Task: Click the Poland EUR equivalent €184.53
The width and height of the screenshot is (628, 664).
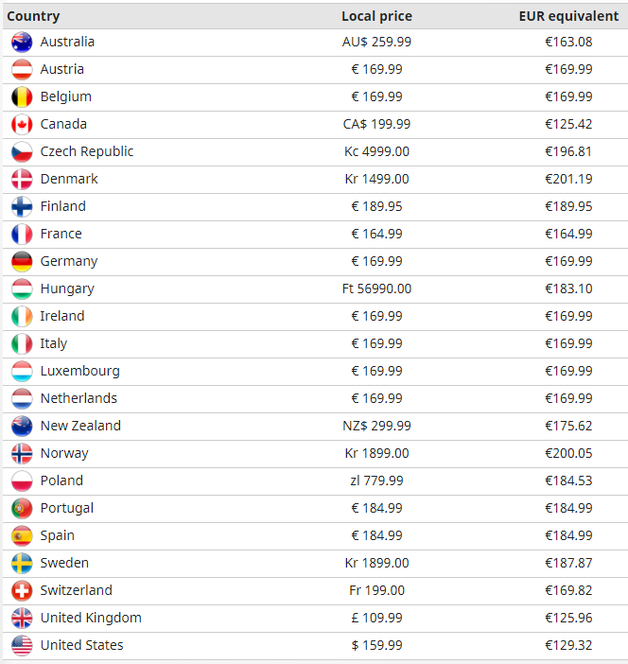Action: click(568, 481)
